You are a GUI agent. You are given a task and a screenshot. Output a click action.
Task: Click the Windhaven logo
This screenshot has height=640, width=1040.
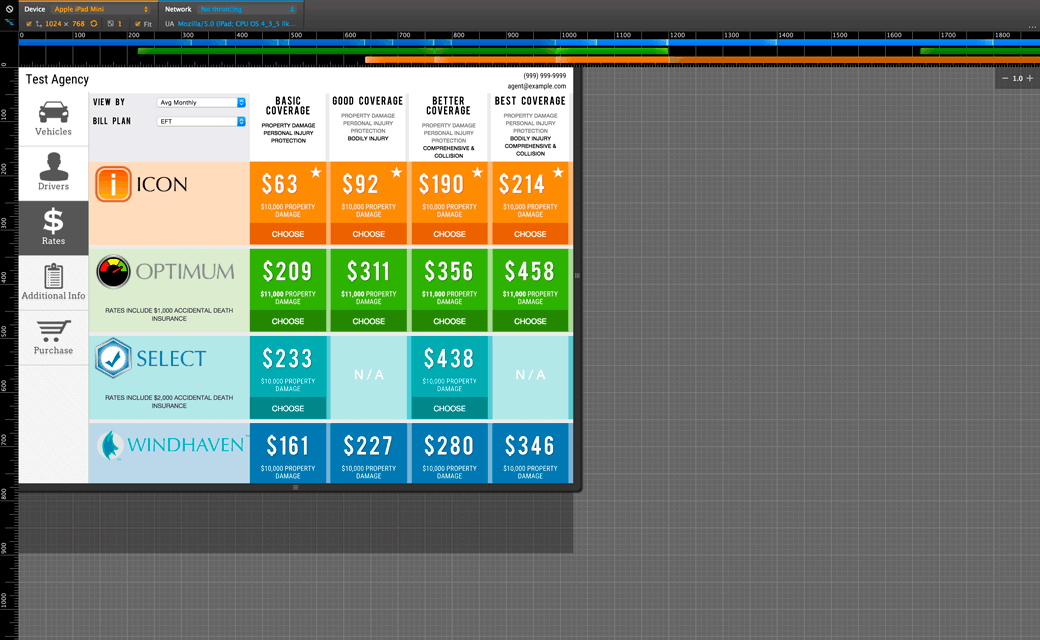point(171,445)
